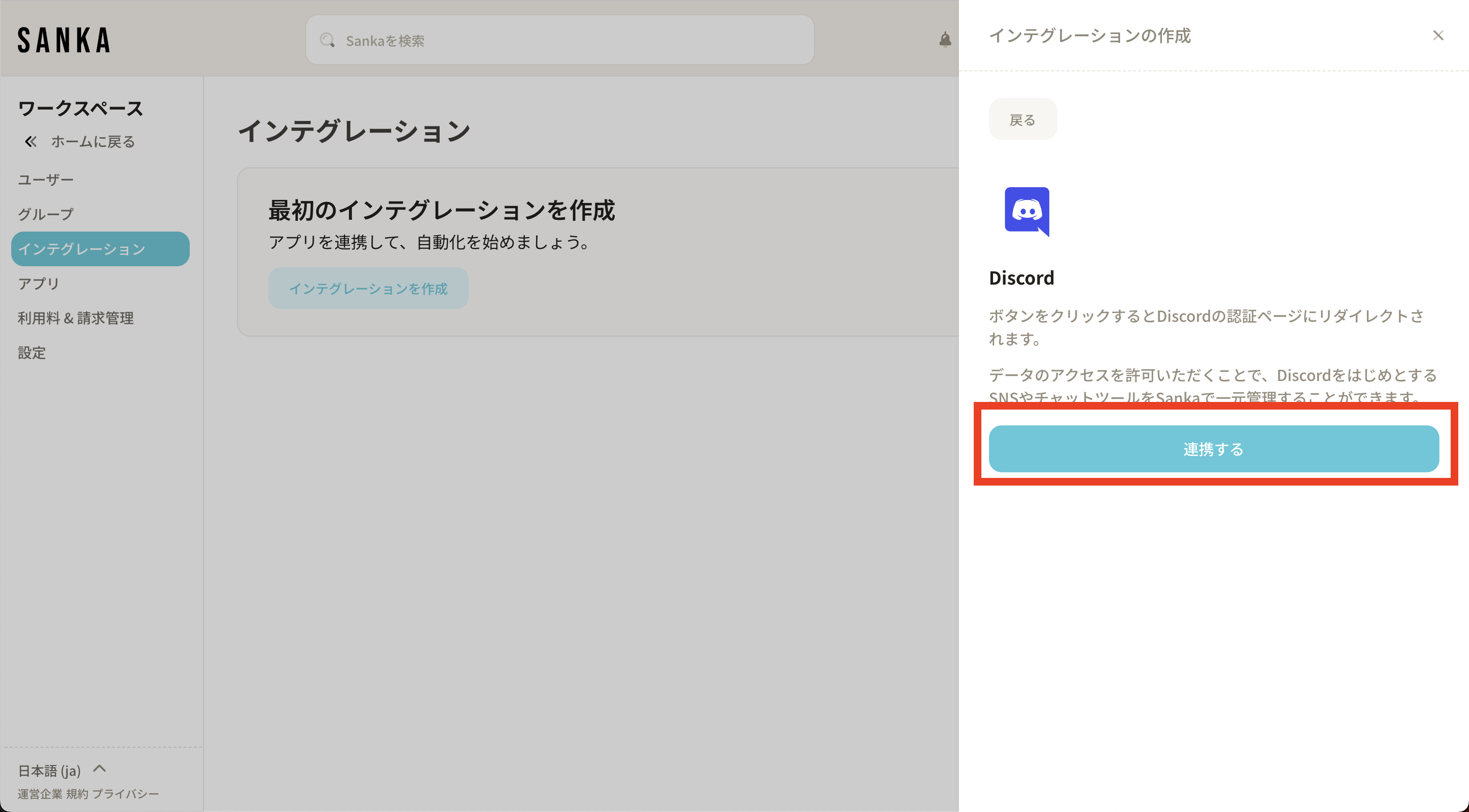The width and height of the screenshot is (1469, 812).
Task: Click the 連携する connect button
Action: [1213, 449]
